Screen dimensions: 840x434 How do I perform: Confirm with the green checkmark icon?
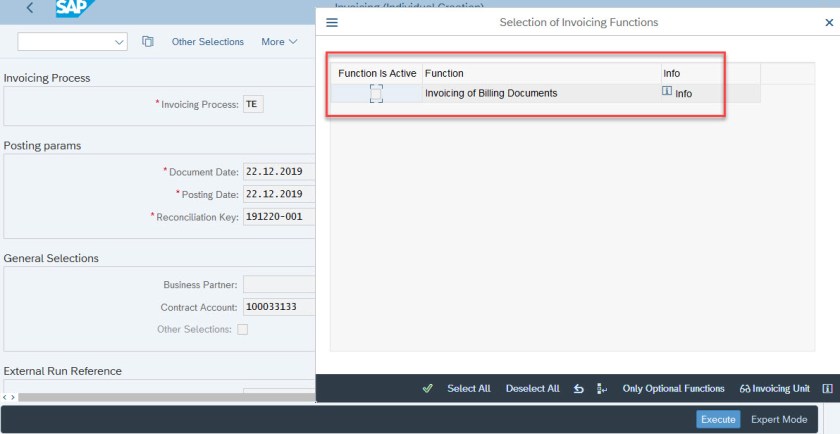point(428,388)
